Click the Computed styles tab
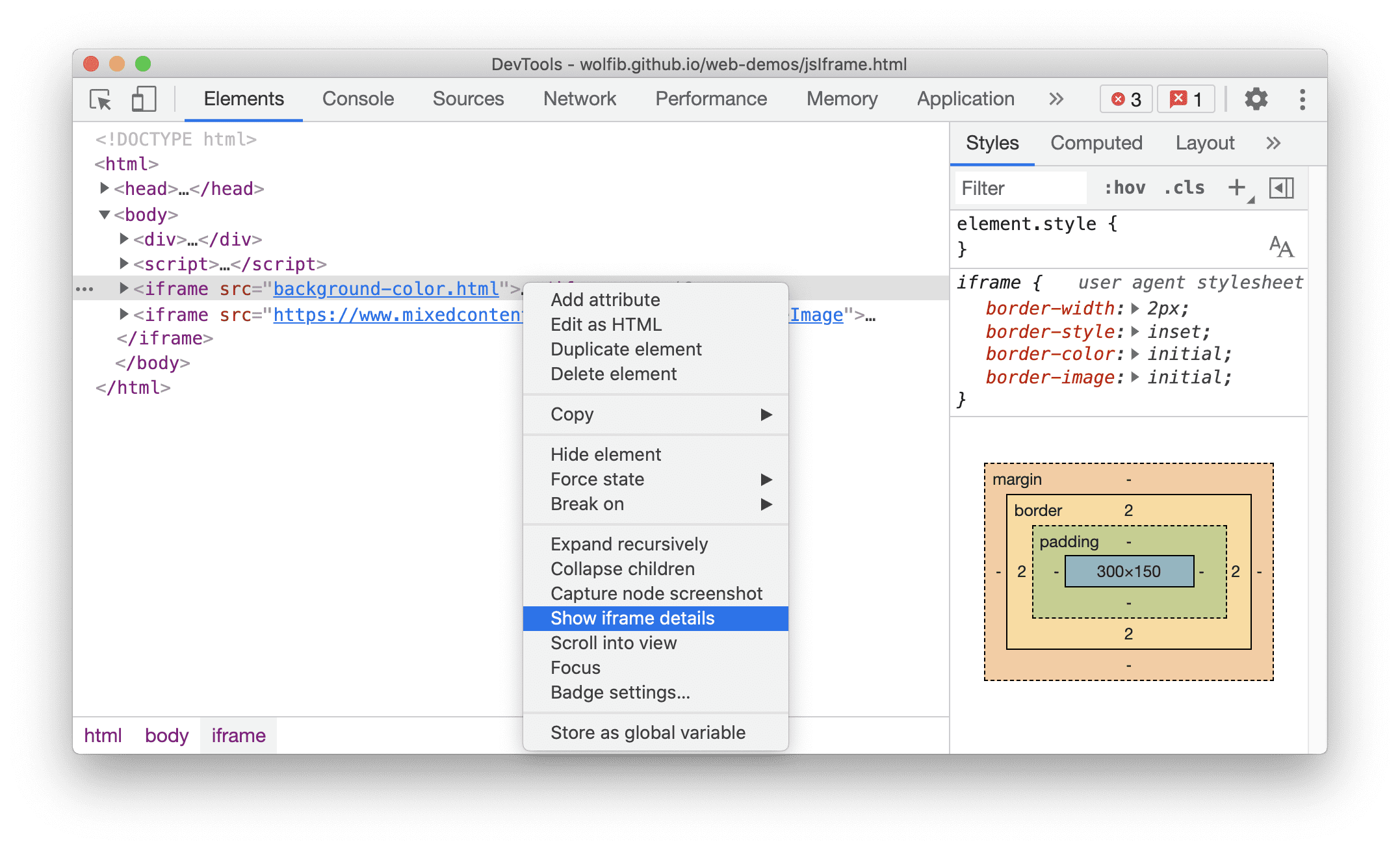This screenshot has width=1400, height=850. coord(1097,142)
